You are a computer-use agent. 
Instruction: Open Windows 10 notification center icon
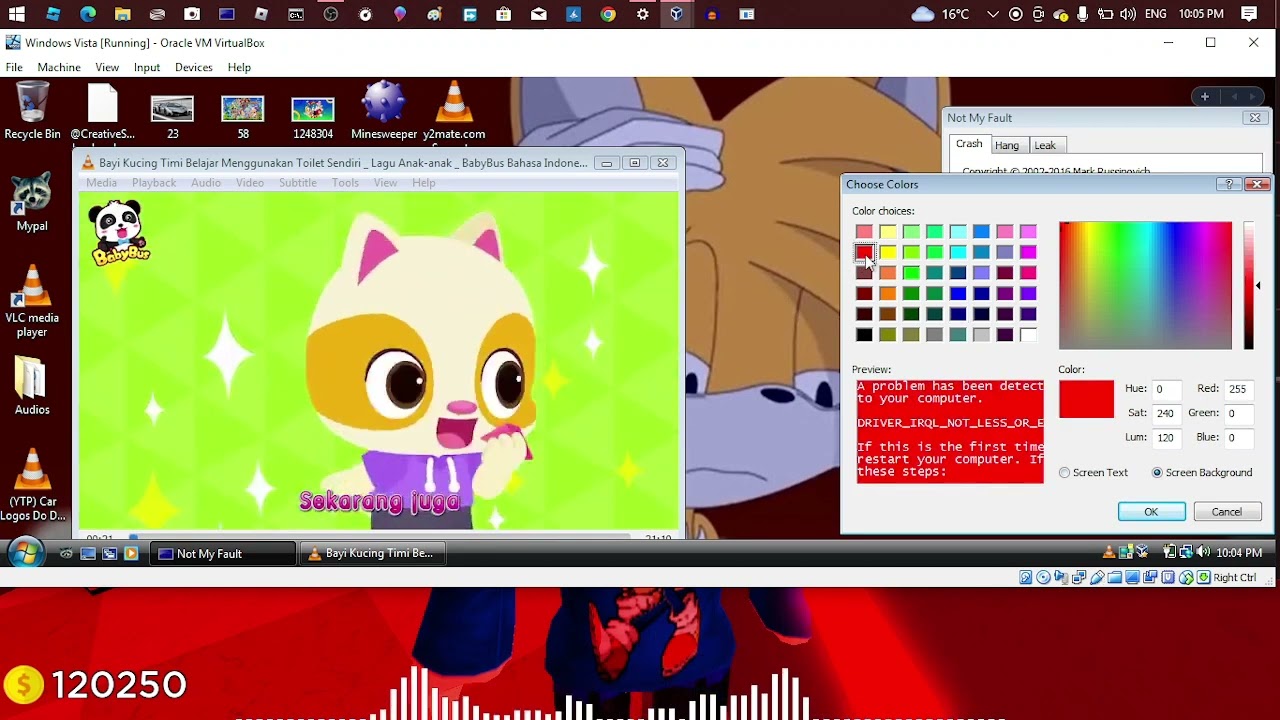pos(1249,14)
